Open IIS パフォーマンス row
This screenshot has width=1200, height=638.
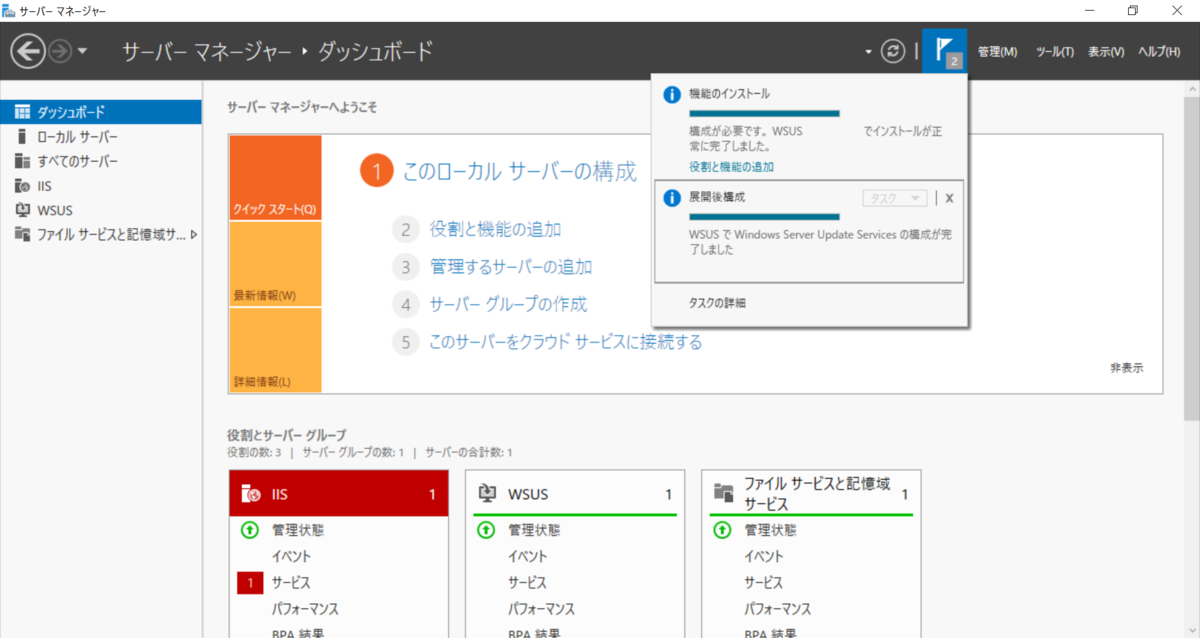(305, 608)
